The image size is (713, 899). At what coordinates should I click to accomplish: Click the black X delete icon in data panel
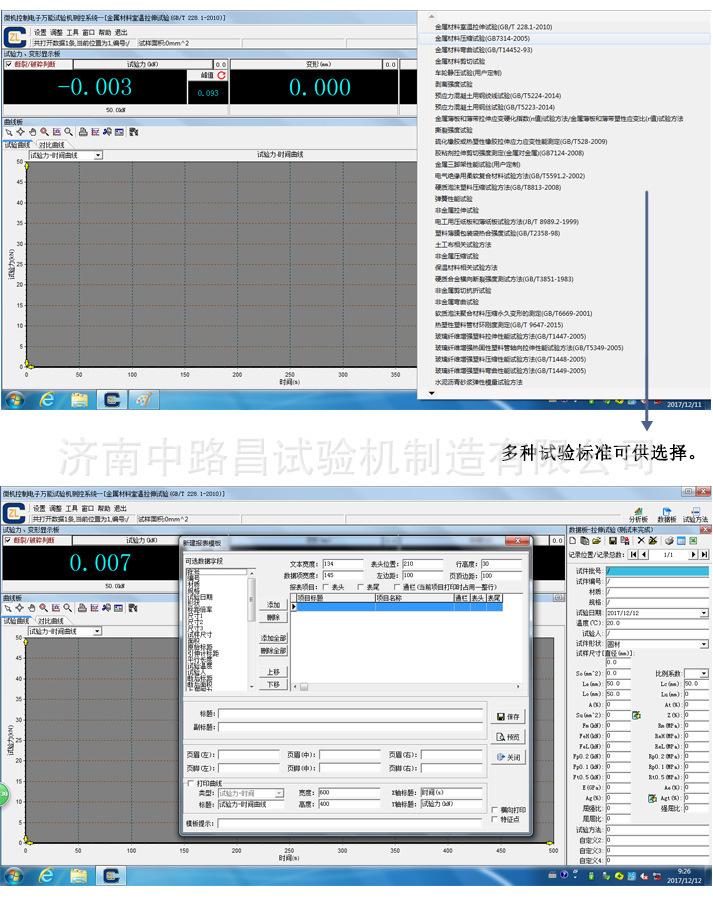click(641, 541)
